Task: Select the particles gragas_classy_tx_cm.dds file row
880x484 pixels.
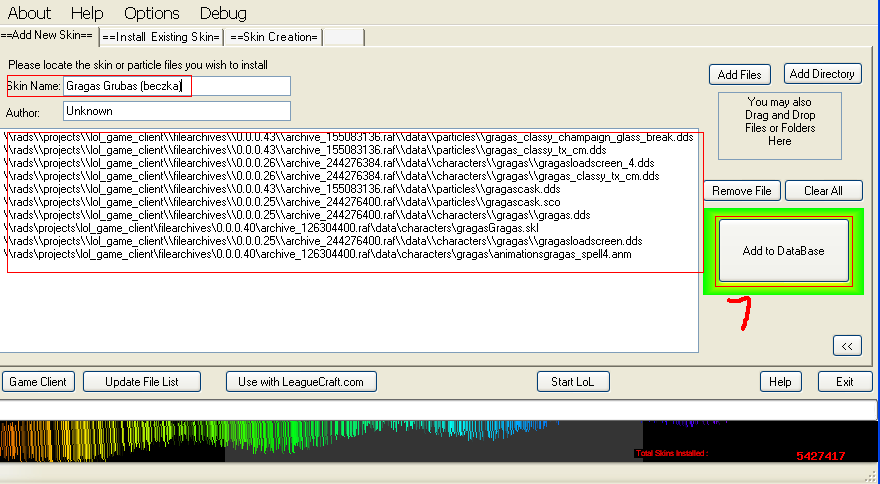Action: point(305,150)
